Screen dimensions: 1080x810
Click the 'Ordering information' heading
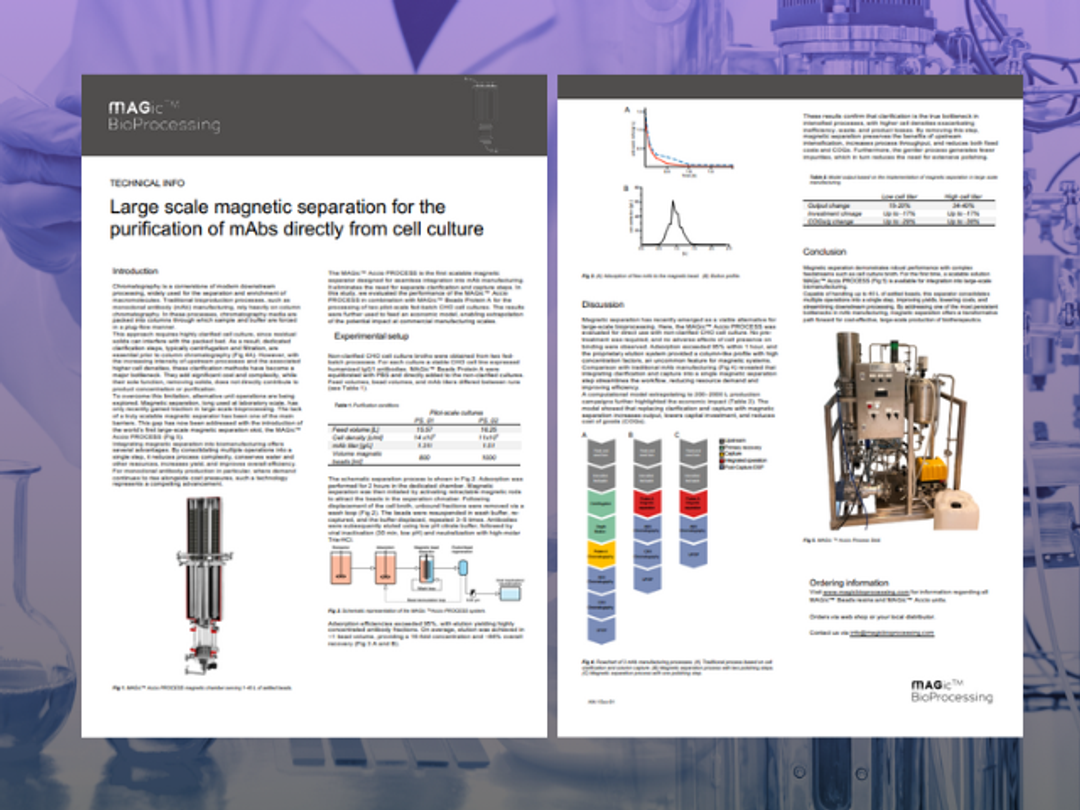point(849,582)
